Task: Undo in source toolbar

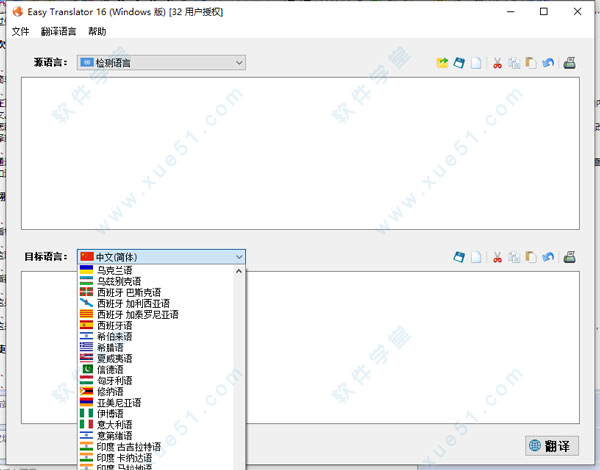Action: (548, 63)
